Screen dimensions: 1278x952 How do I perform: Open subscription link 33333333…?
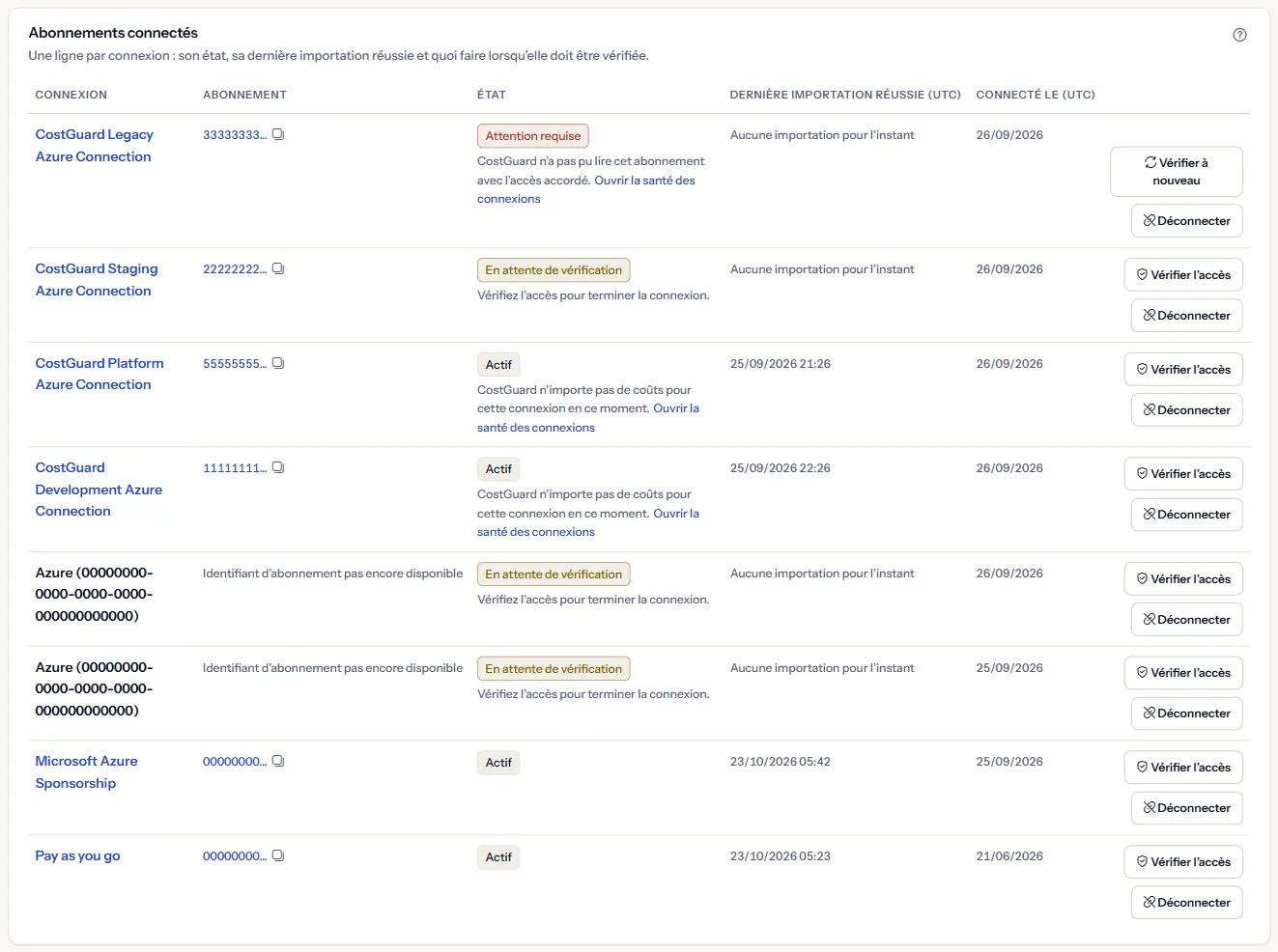pos(235,134)
